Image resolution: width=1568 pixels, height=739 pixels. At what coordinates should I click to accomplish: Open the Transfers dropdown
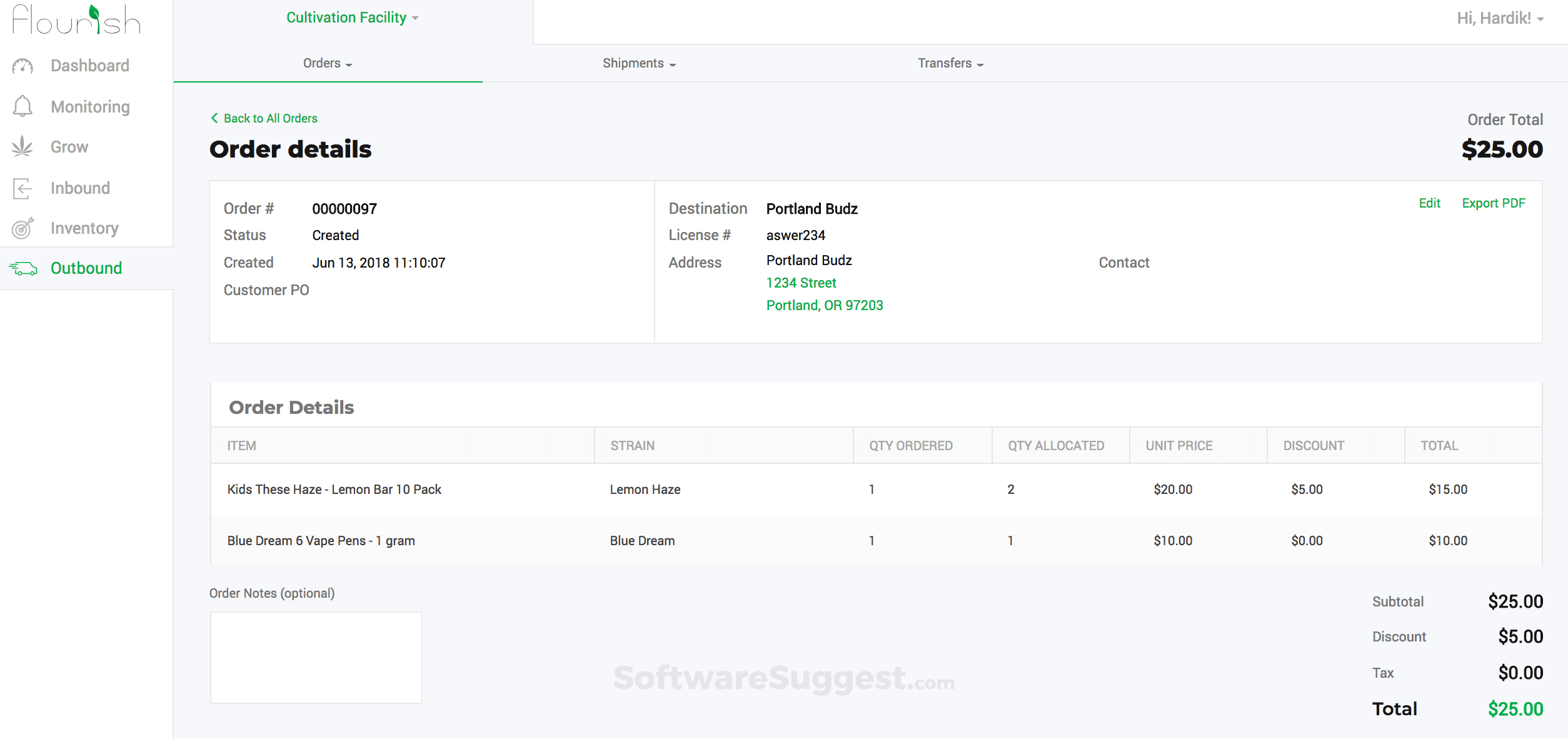tap(950, 63)
